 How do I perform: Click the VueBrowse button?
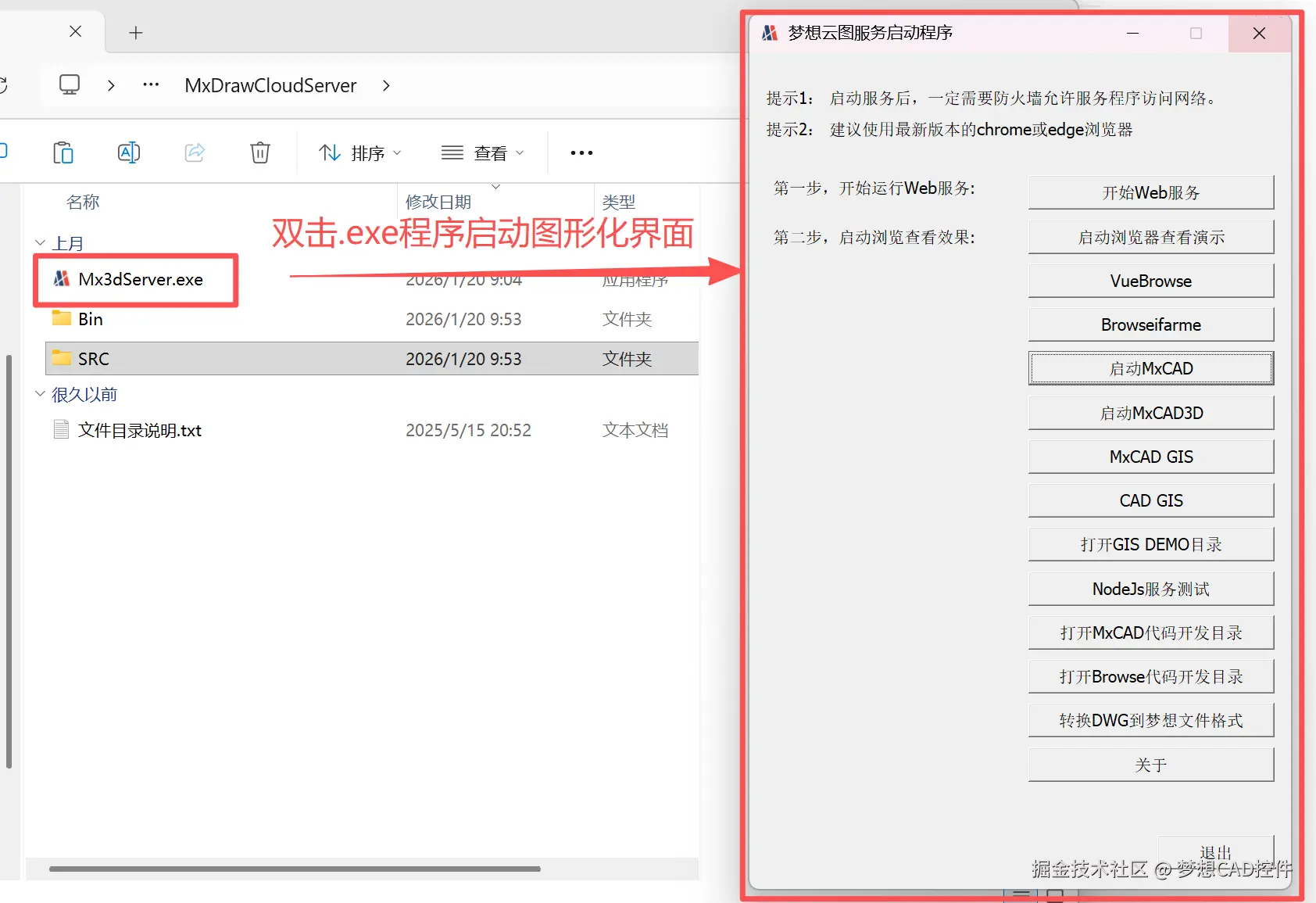tap(1151, 281)
